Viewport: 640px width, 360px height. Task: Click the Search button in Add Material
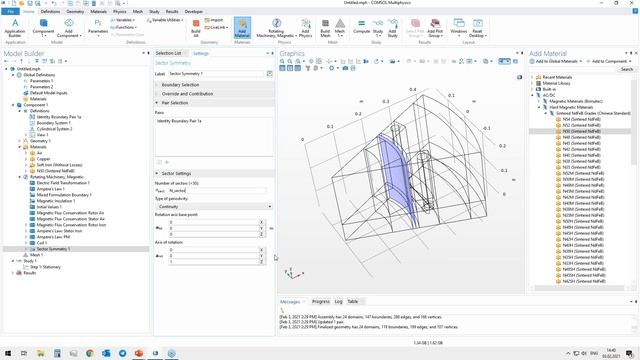pyautogui.click(x=627, y=69)
